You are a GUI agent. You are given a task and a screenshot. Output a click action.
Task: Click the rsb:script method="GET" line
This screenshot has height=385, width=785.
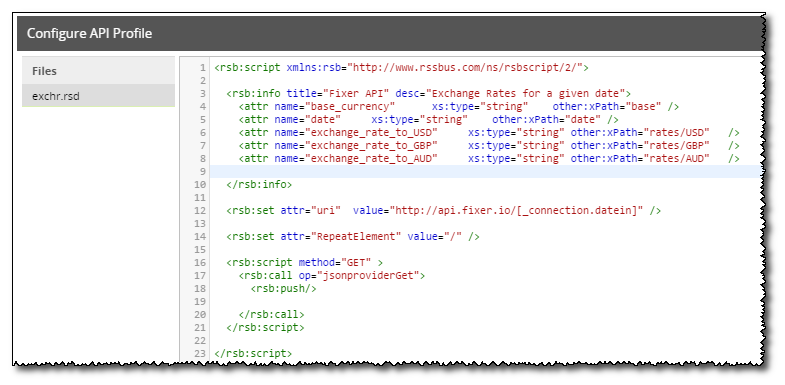[x=304, y=262]
